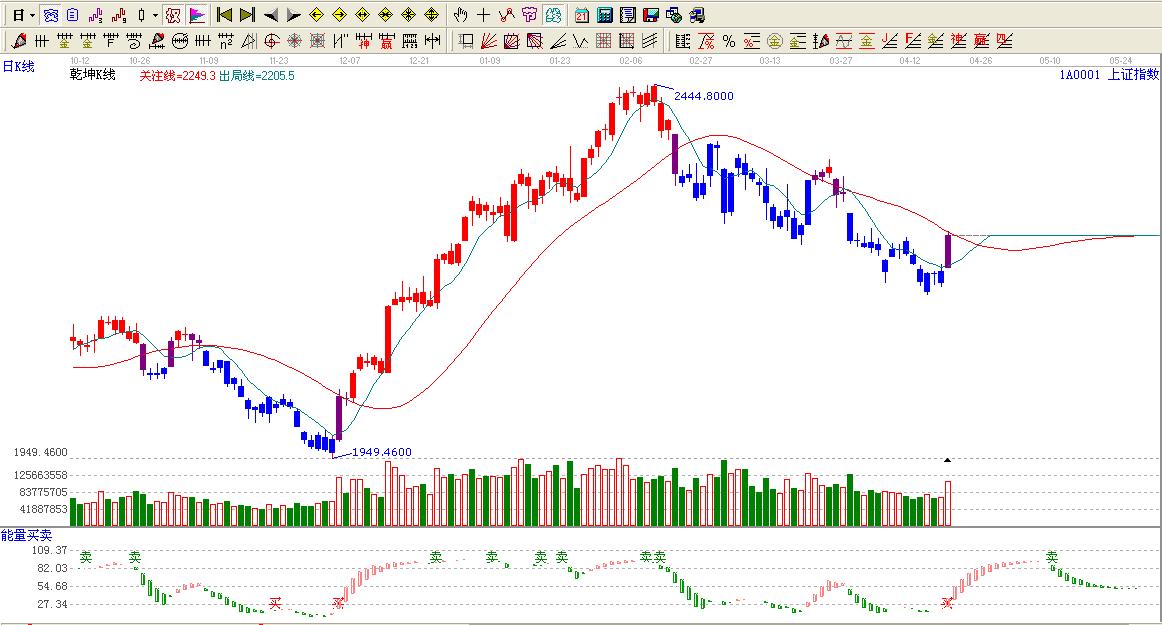
Task: Open the 日 period selector button
Action: (x=17, y=15)
